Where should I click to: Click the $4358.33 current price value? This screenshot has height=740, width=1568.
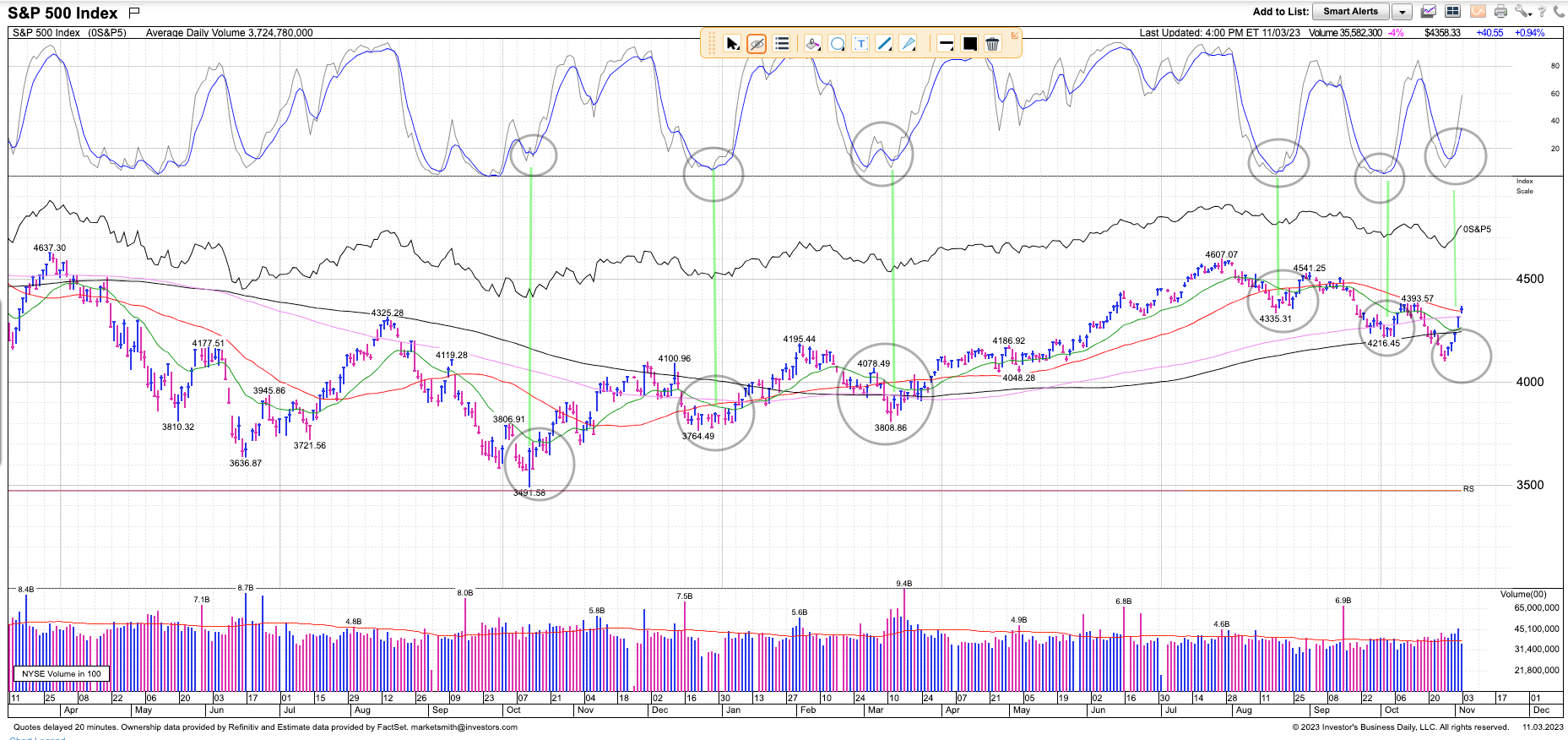pos(1442,33)
